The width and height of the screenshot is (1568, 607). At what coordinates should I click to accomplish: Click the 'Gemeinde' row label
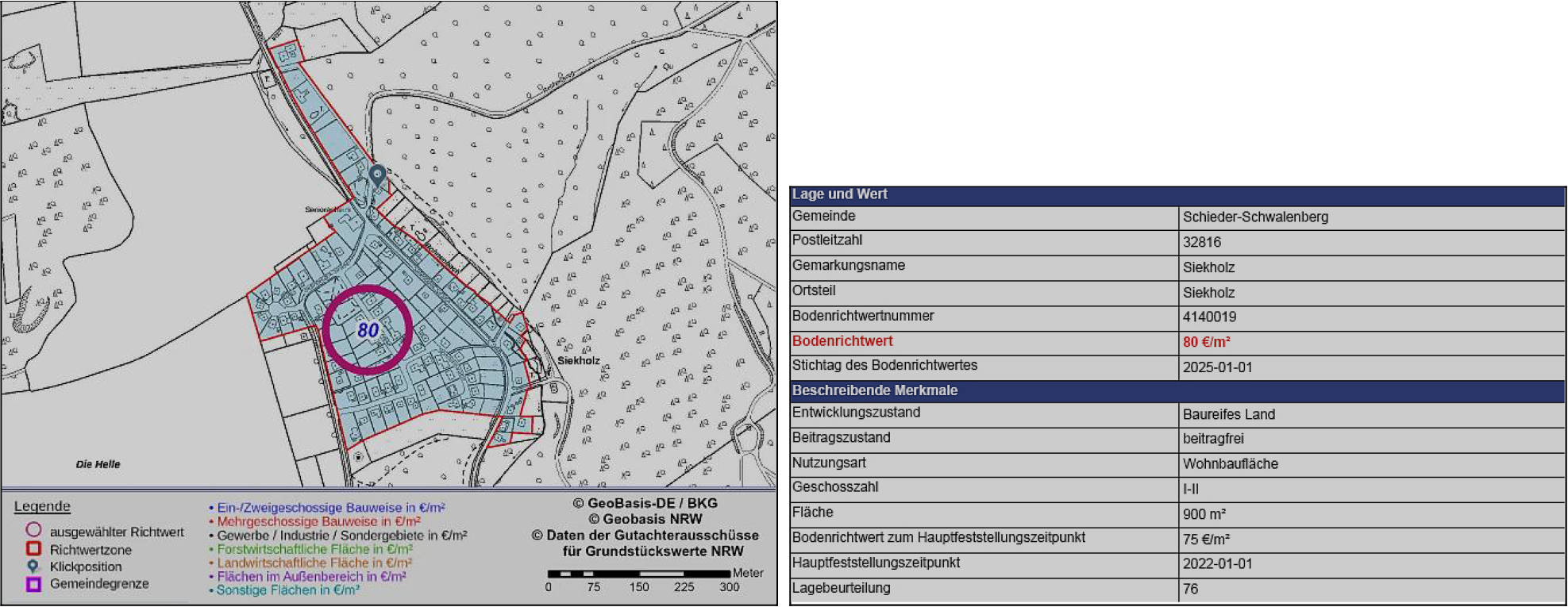pos(823,216)
